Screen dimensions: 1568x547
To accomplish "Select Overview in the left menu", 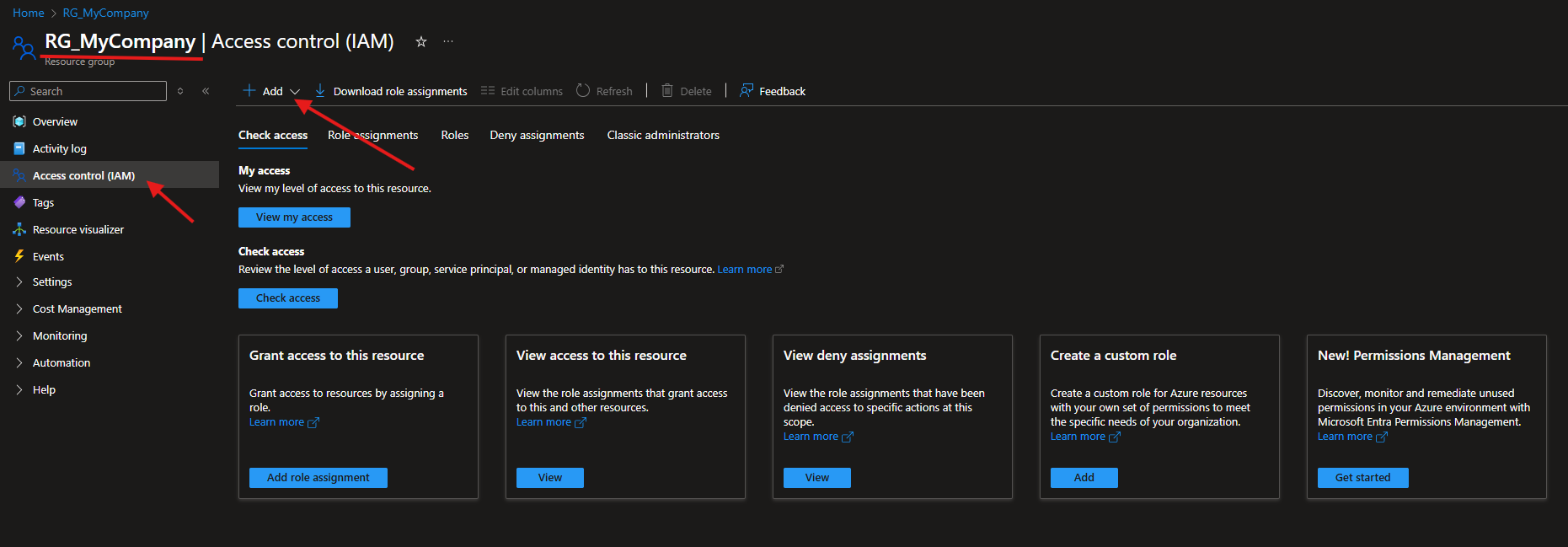I will 110,121.
